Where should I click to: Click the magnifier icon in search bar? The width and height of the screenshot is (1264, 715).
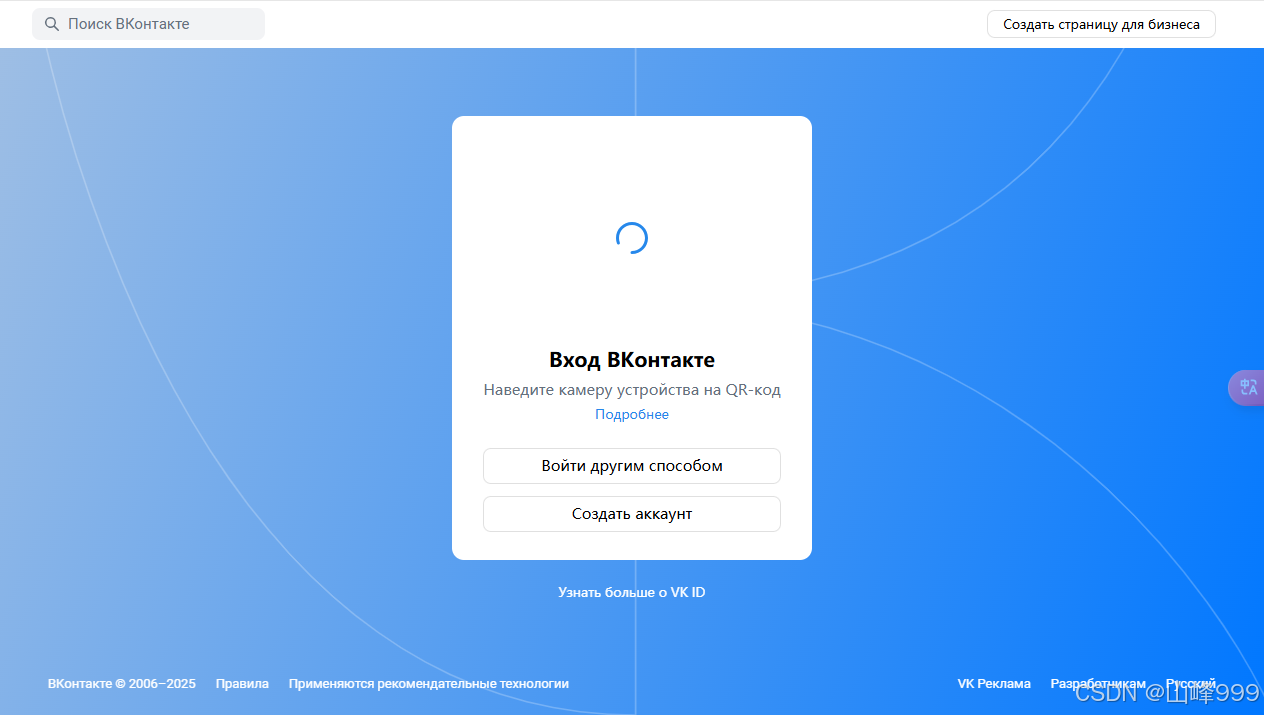point(52,24)
